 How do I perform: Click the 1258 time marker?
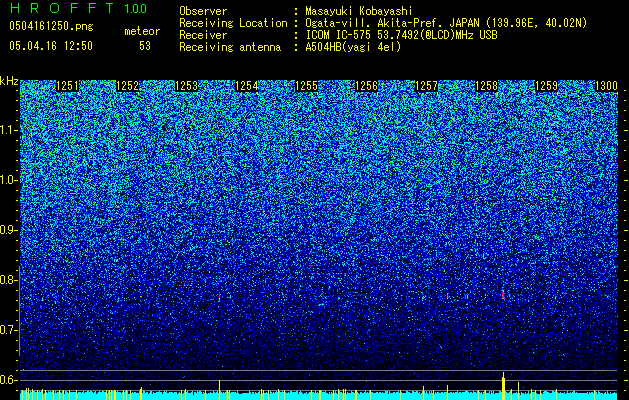click(x=486, y=86)
